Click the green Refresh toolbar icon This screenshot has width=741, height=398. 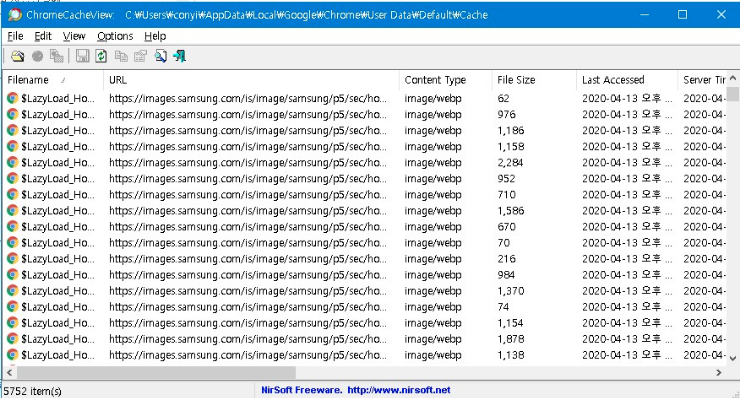tap(101, 56)
